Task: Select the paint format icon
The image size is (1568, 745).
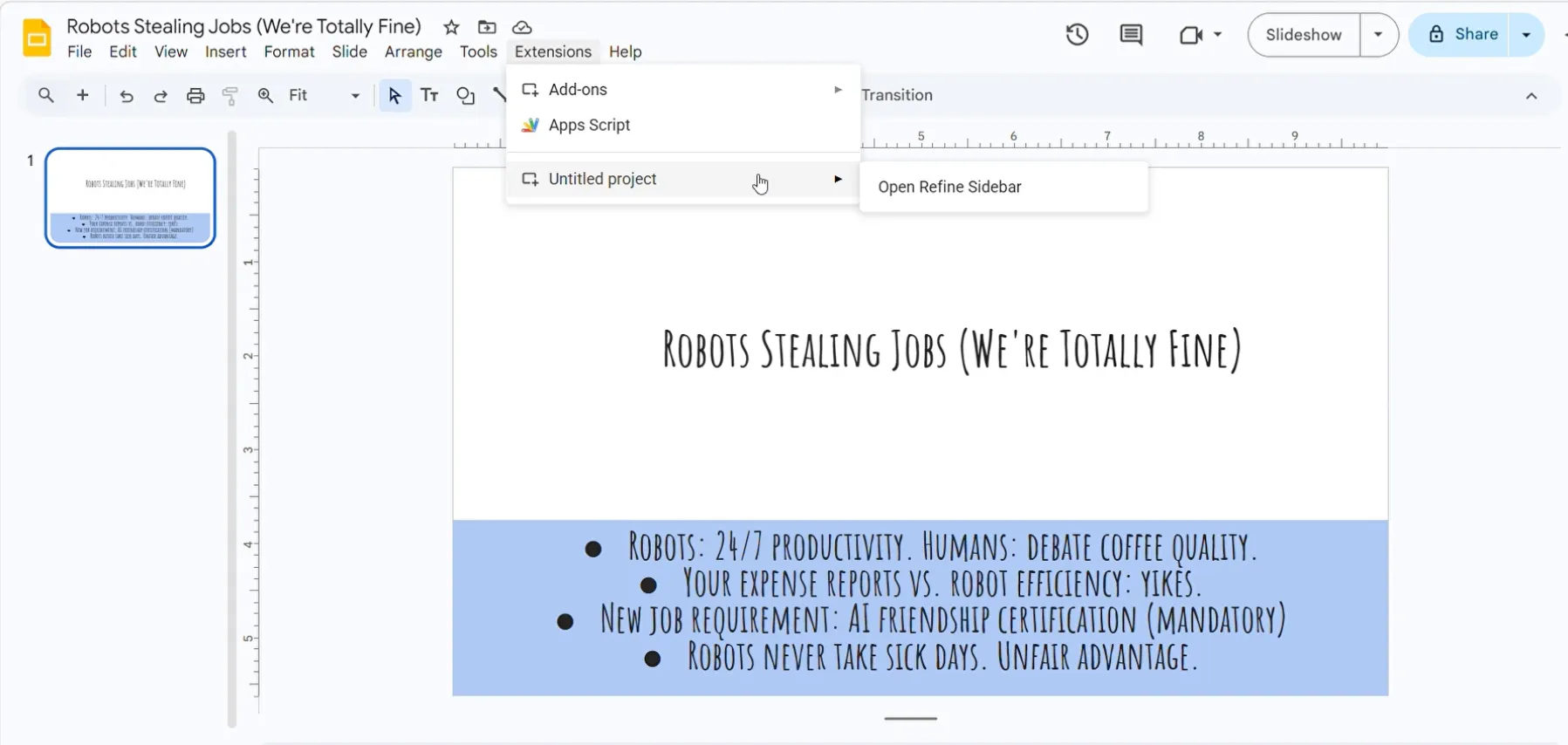Action: [230, 96]
